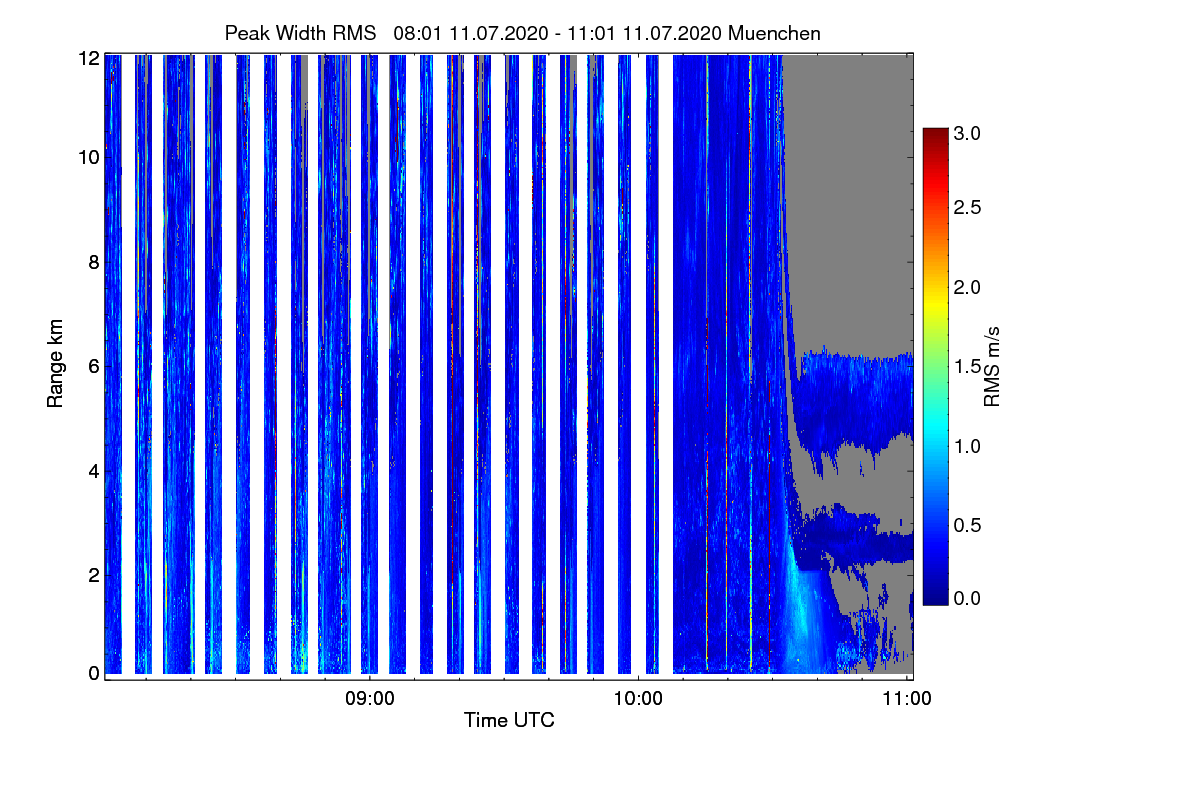Click the "Time UTC" x-axis label
This screenshot has width=1200, height=800.
point(509,720)
